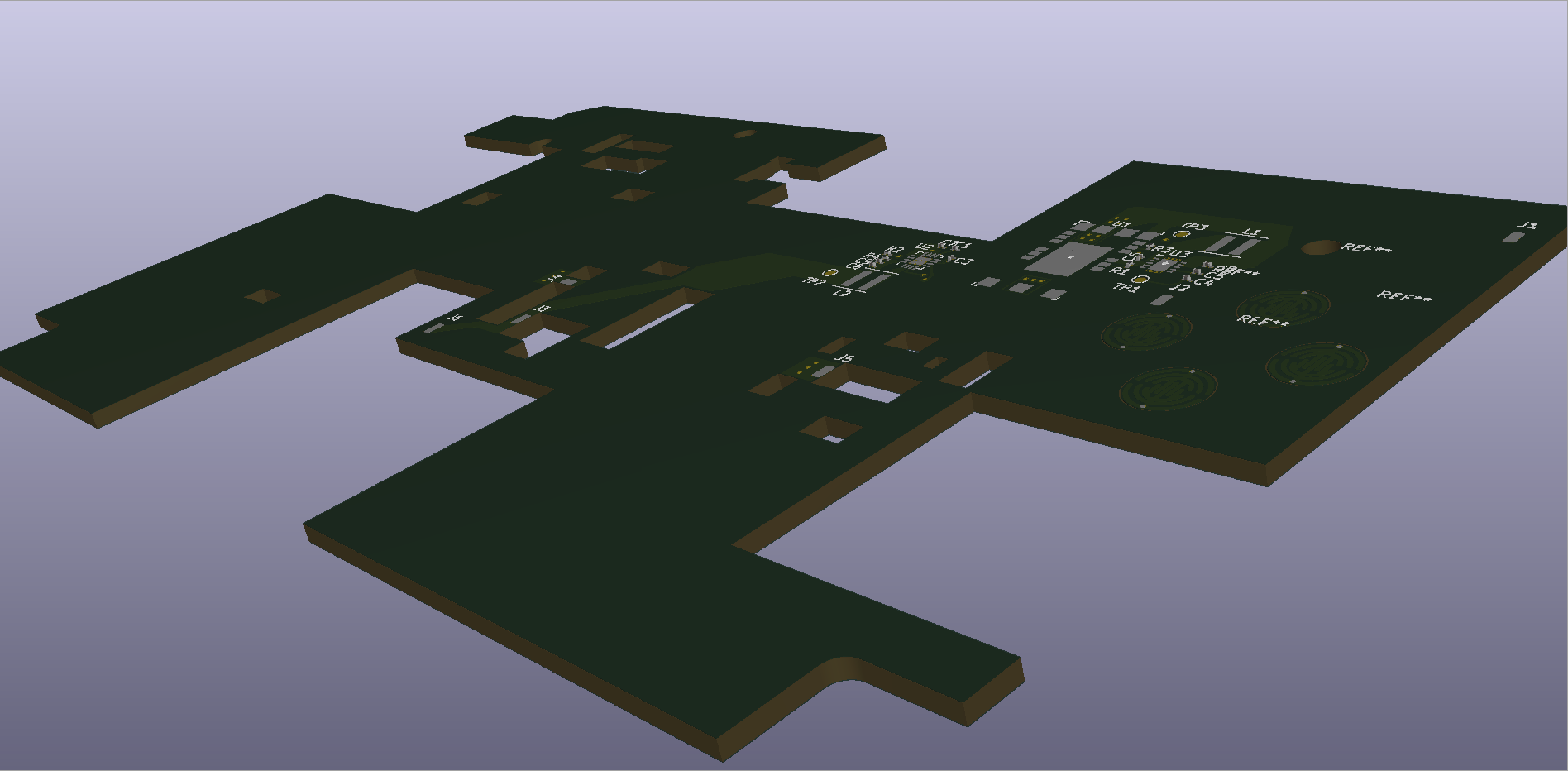Select the large gray U1 thermal pad

click(1068, 258)
